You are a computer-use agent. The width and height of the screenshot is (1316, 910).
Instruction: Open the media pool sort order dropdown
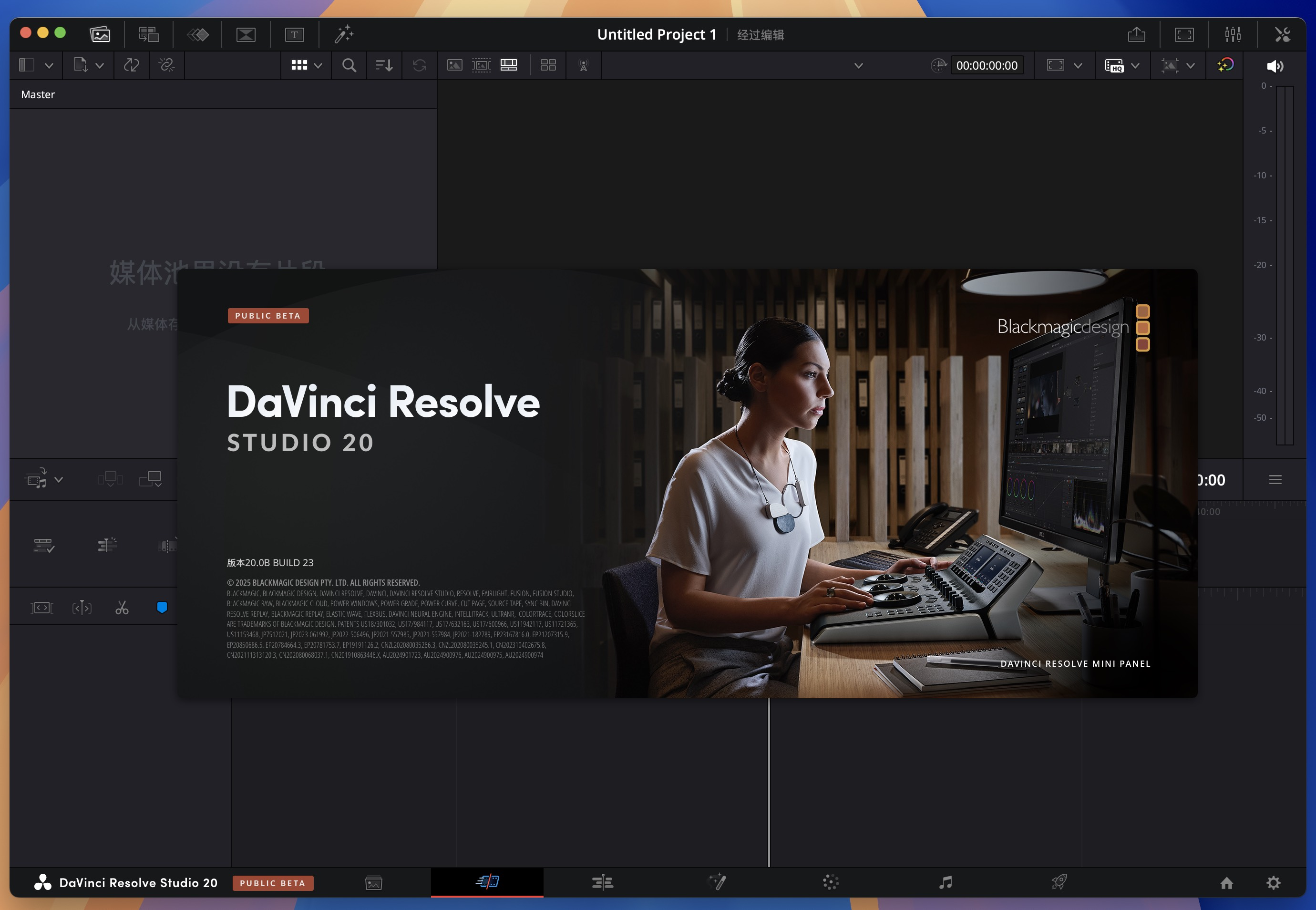384,65
